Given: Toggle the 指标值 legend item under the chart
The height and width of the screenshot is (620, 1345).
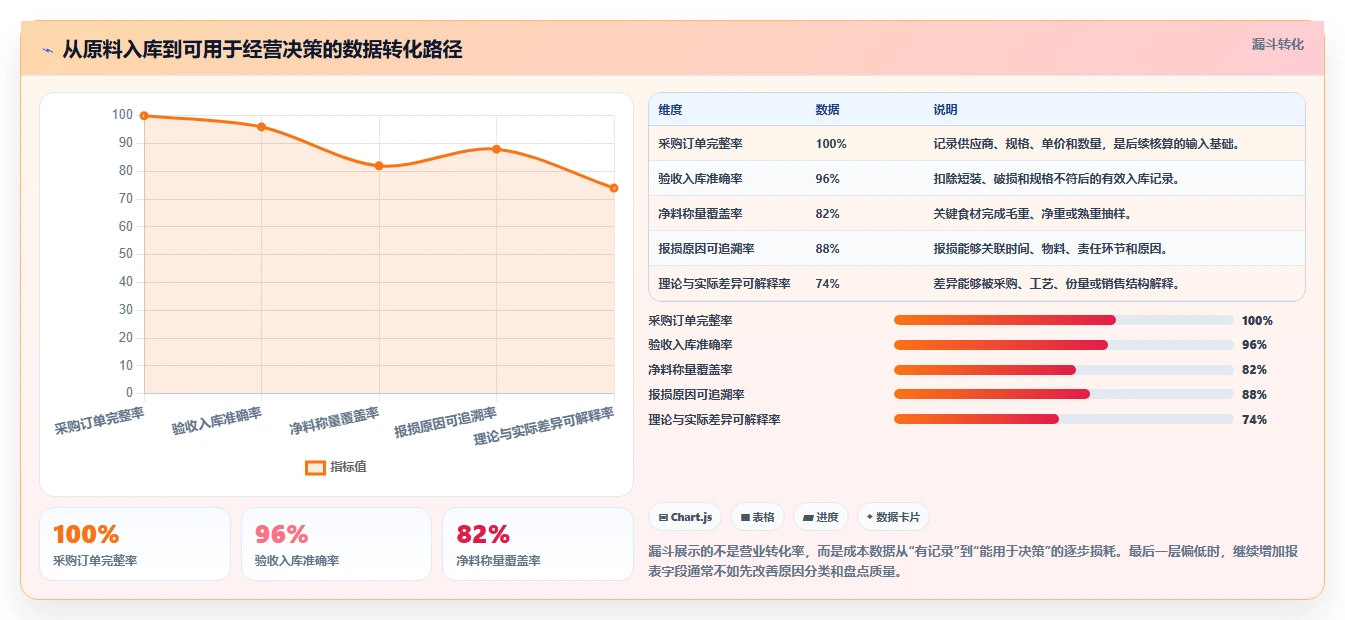Looking at the screenshot, I should click(x=336, y=467).
